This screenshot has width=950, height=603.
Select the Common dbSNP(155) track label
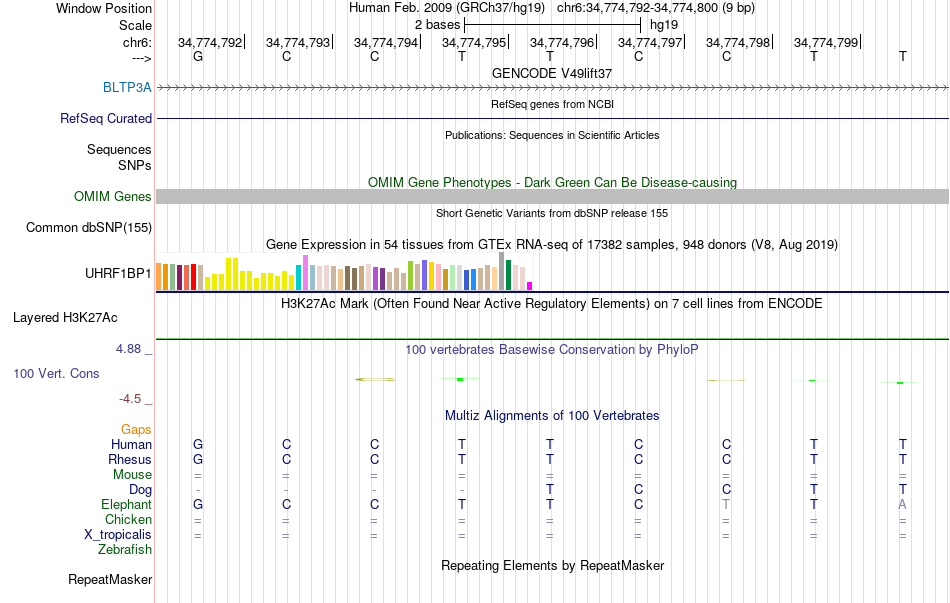[88, 227]
